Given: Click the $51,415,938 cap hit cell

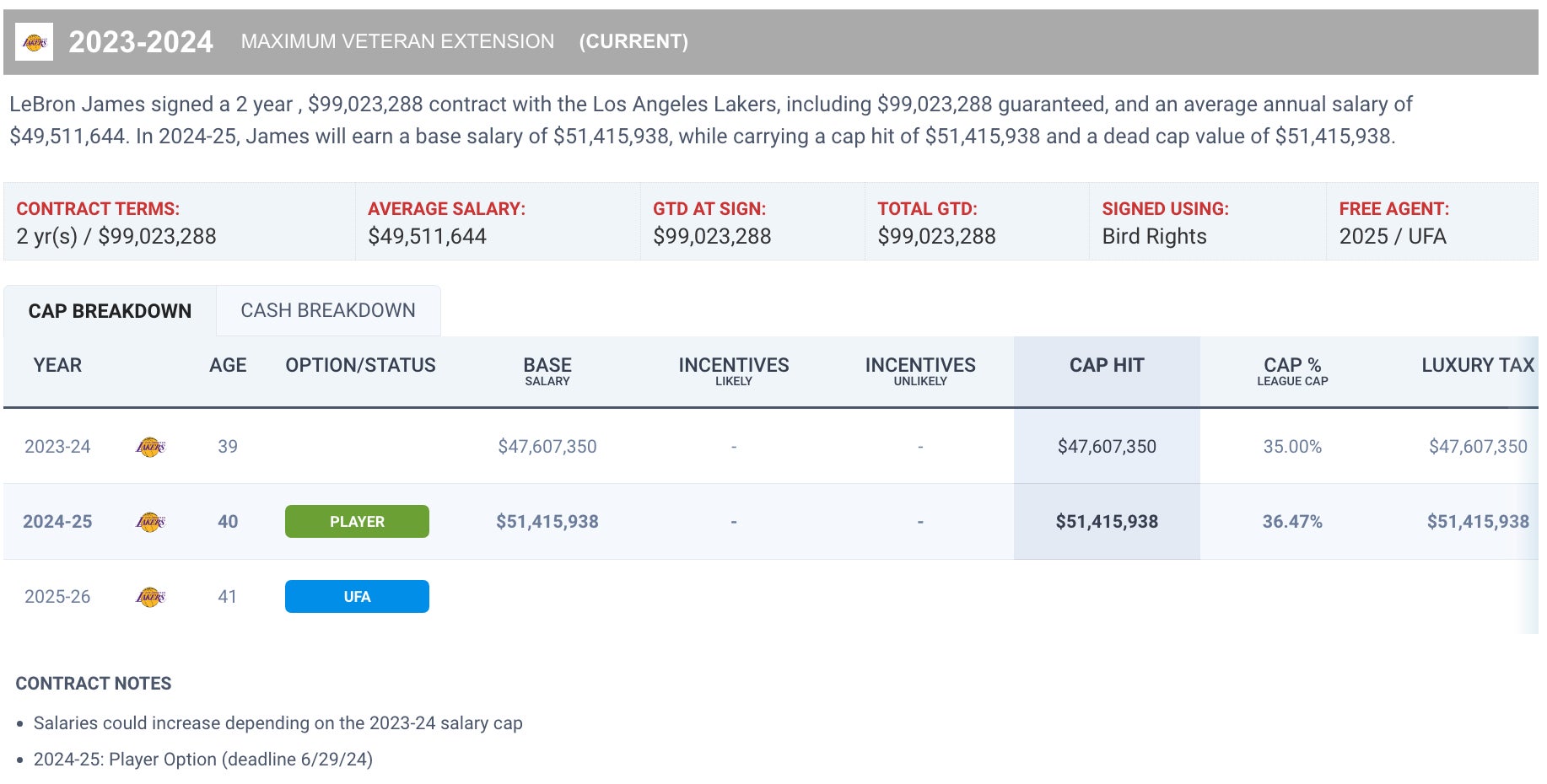Looking at the screenshot, I should tap(1106, 522).
